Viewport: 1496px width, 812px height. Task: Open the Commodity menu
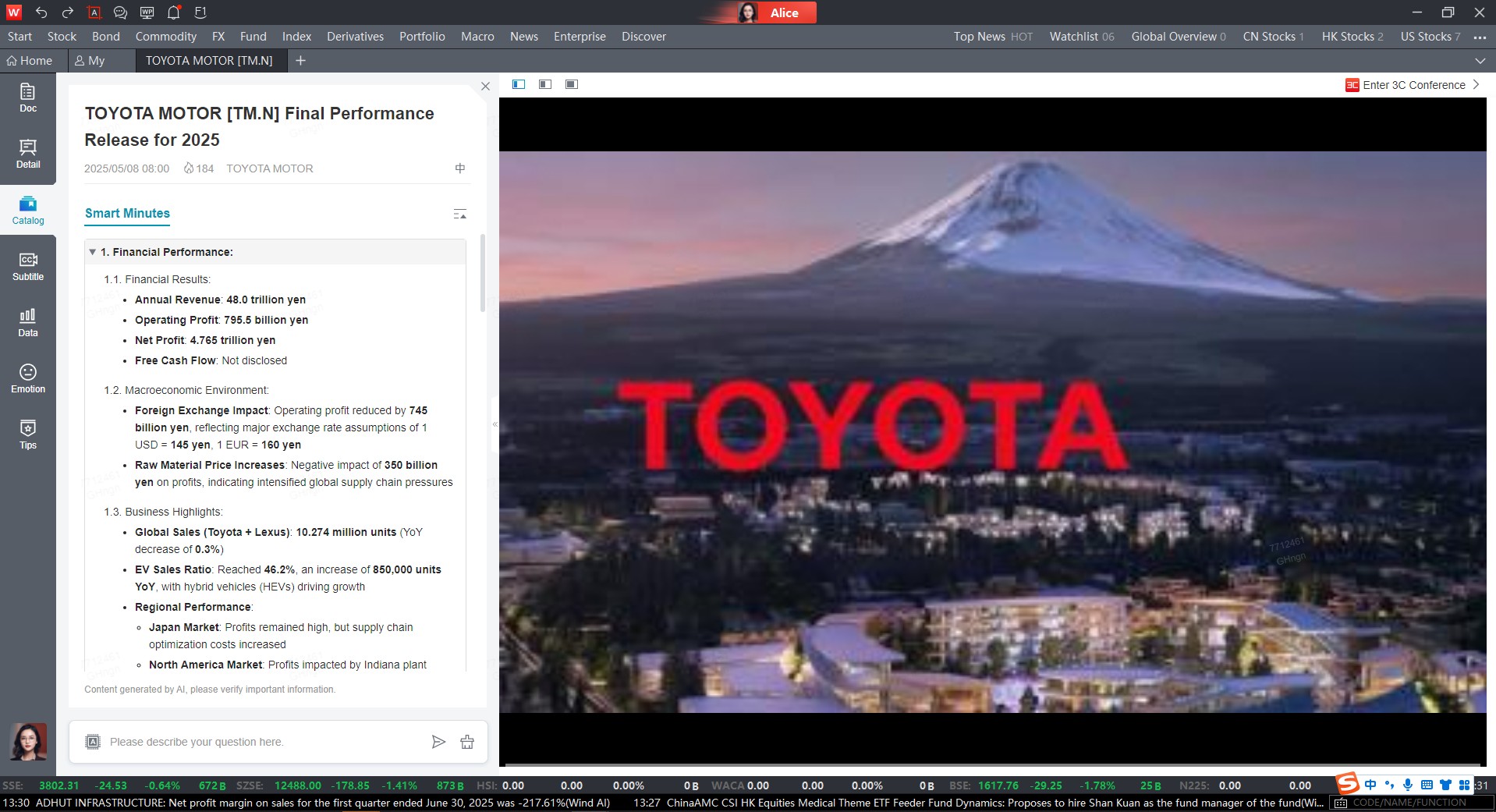tap(166, 37)
